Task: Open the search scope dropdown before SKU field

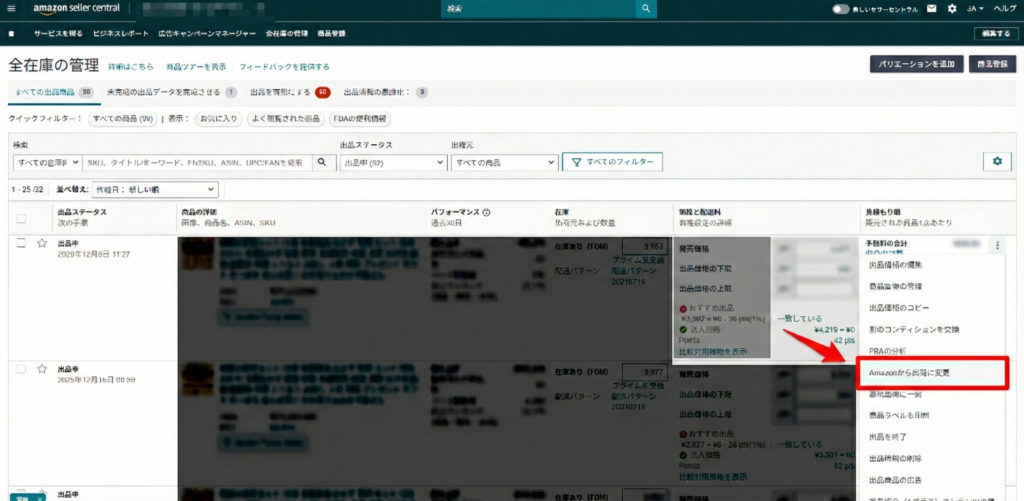Action: [x=48, y=162]
